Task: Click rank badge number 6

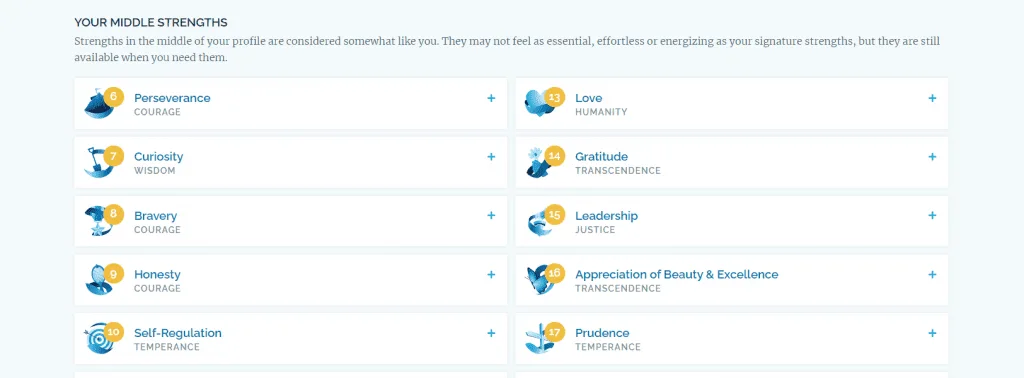Action: coord(114,97)
